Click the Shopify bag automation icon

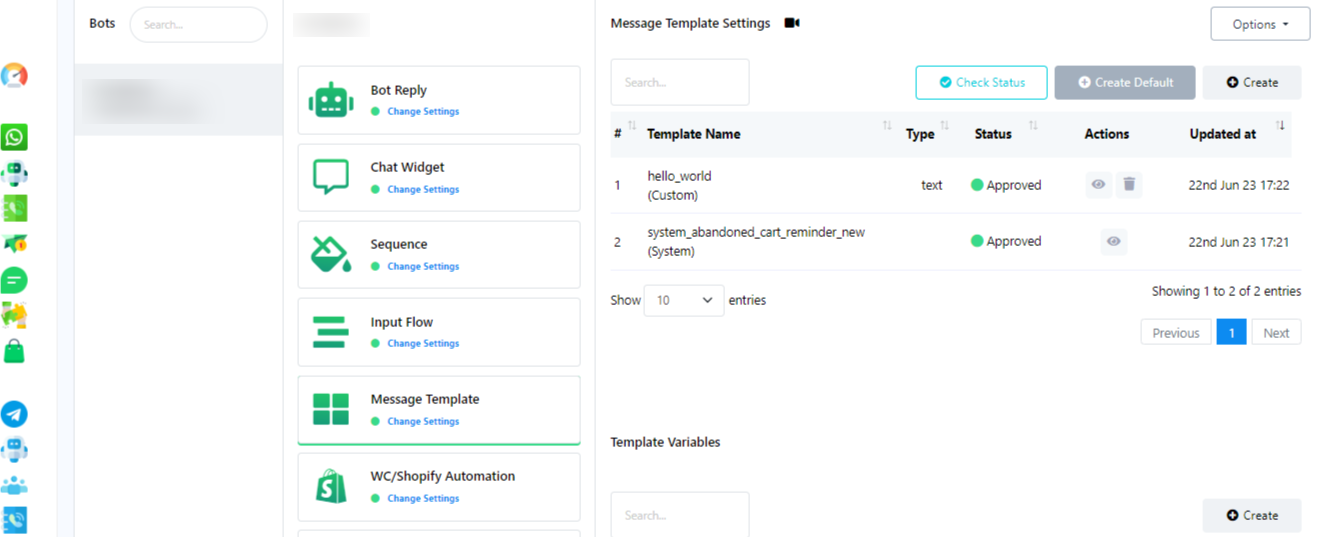[x=331, y=487]
